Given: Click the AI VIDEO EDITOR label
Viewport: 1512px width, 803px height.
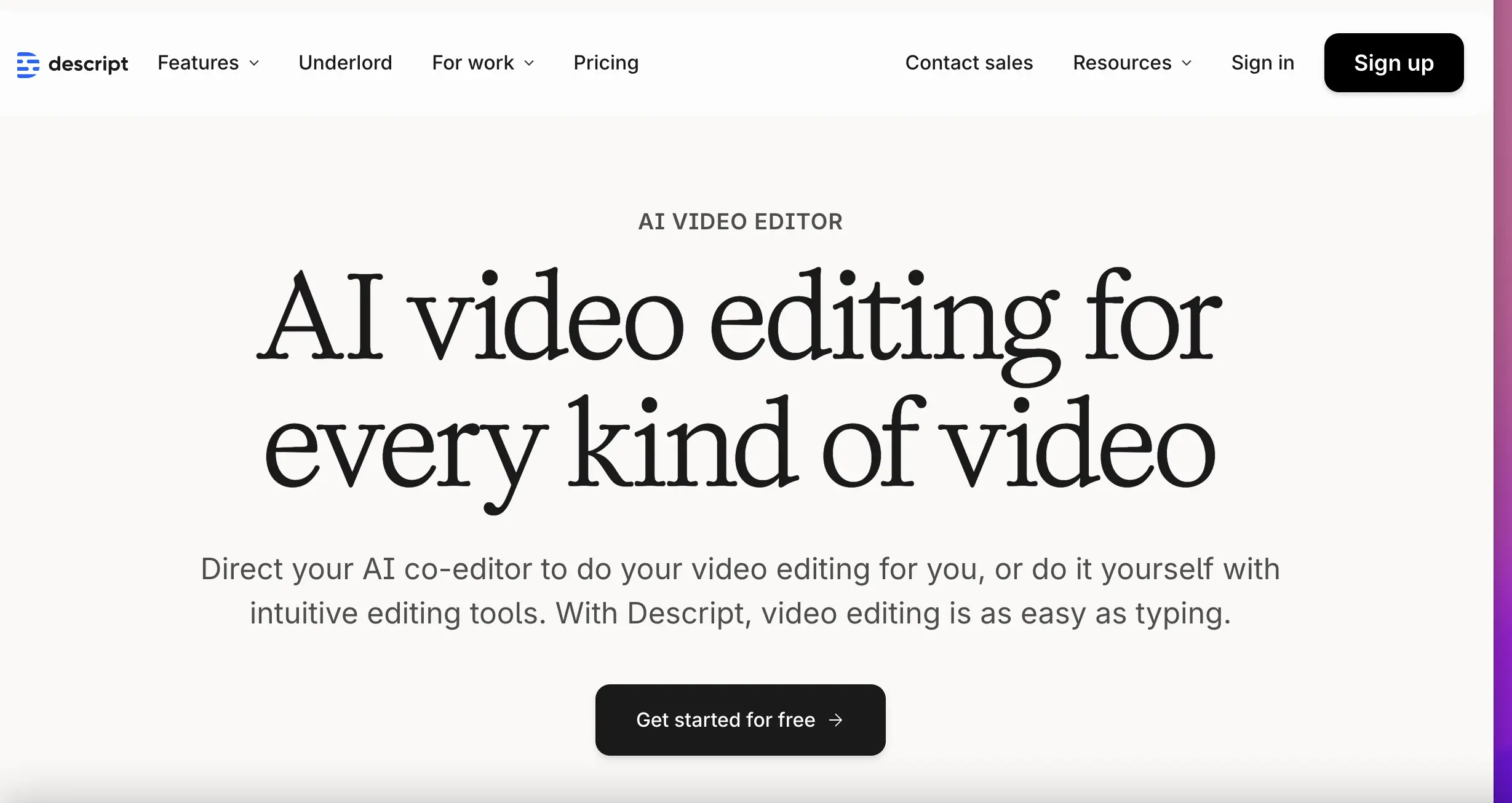Looking at the screenshot, I should tap(740, 221).
